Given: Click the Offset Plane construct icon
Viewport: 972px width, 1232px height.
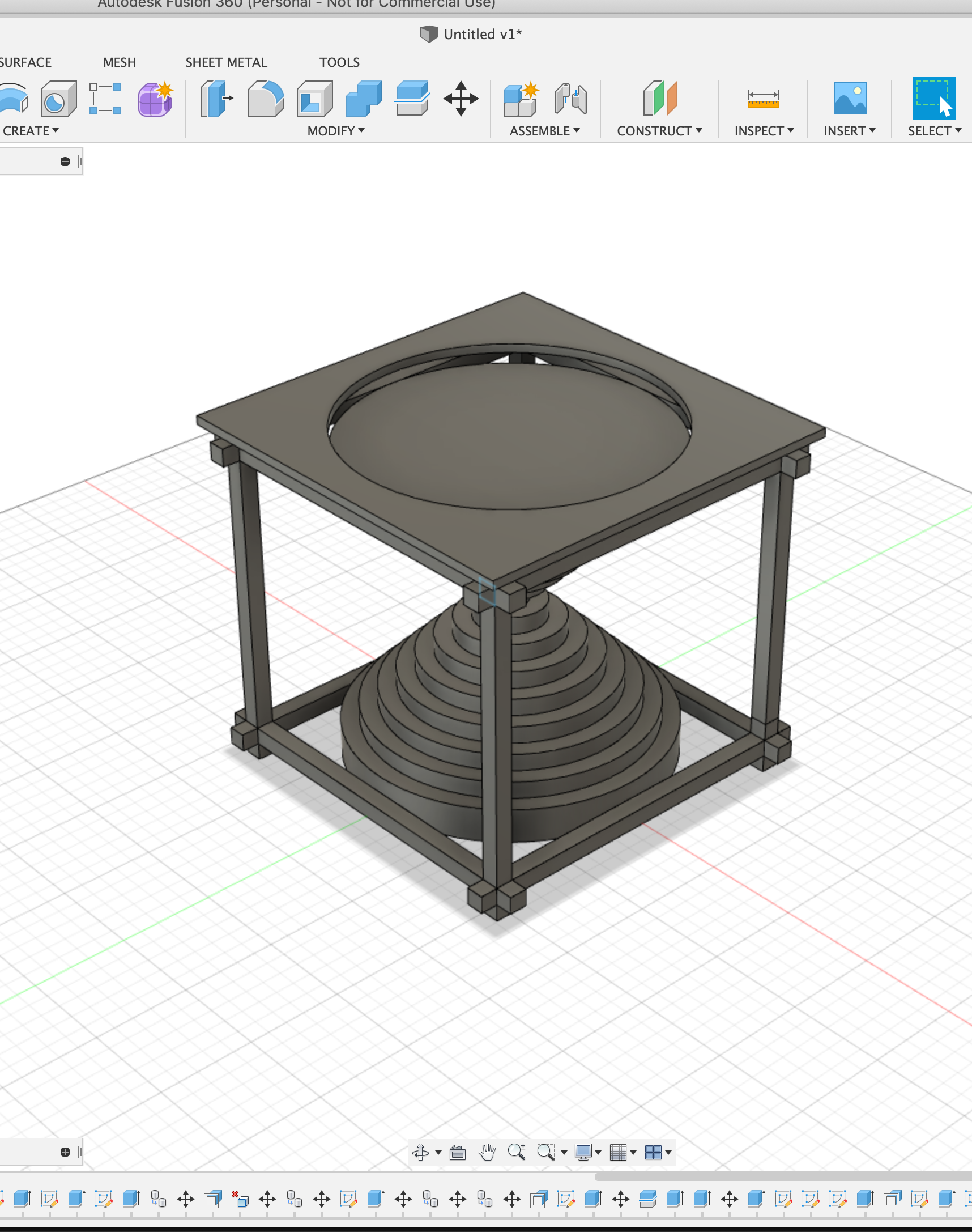Looking at the screenshot, I should tap(659, 99).
